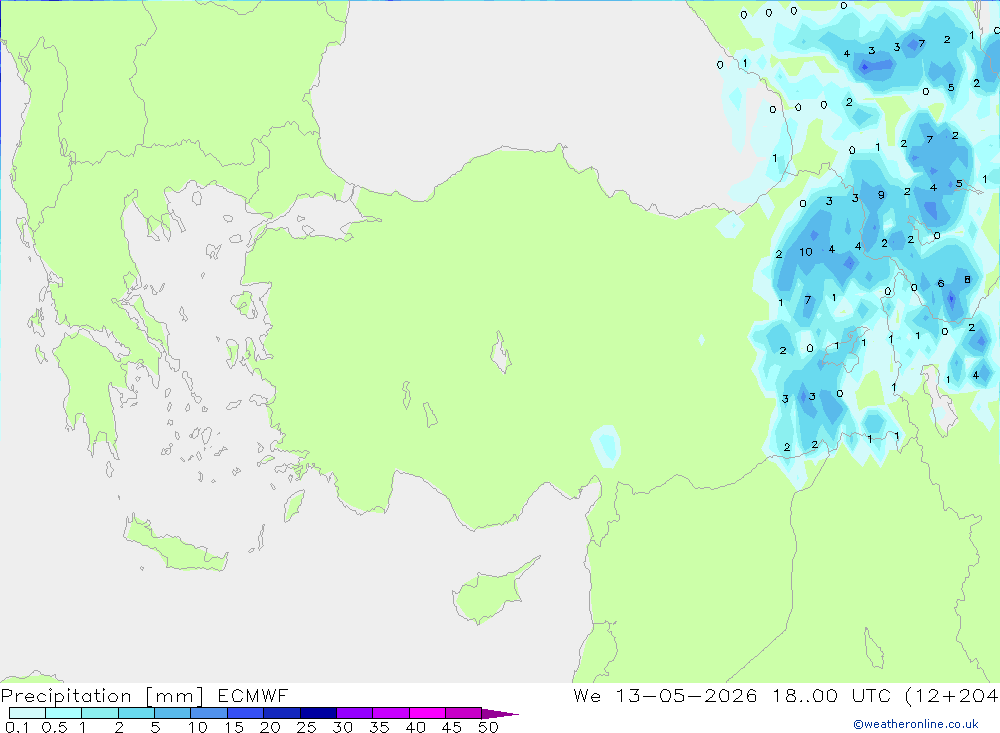The image size is (1000, 733).
Task: Click the purple arrow tip ending the legend
Action: click(x=500, y=714)
